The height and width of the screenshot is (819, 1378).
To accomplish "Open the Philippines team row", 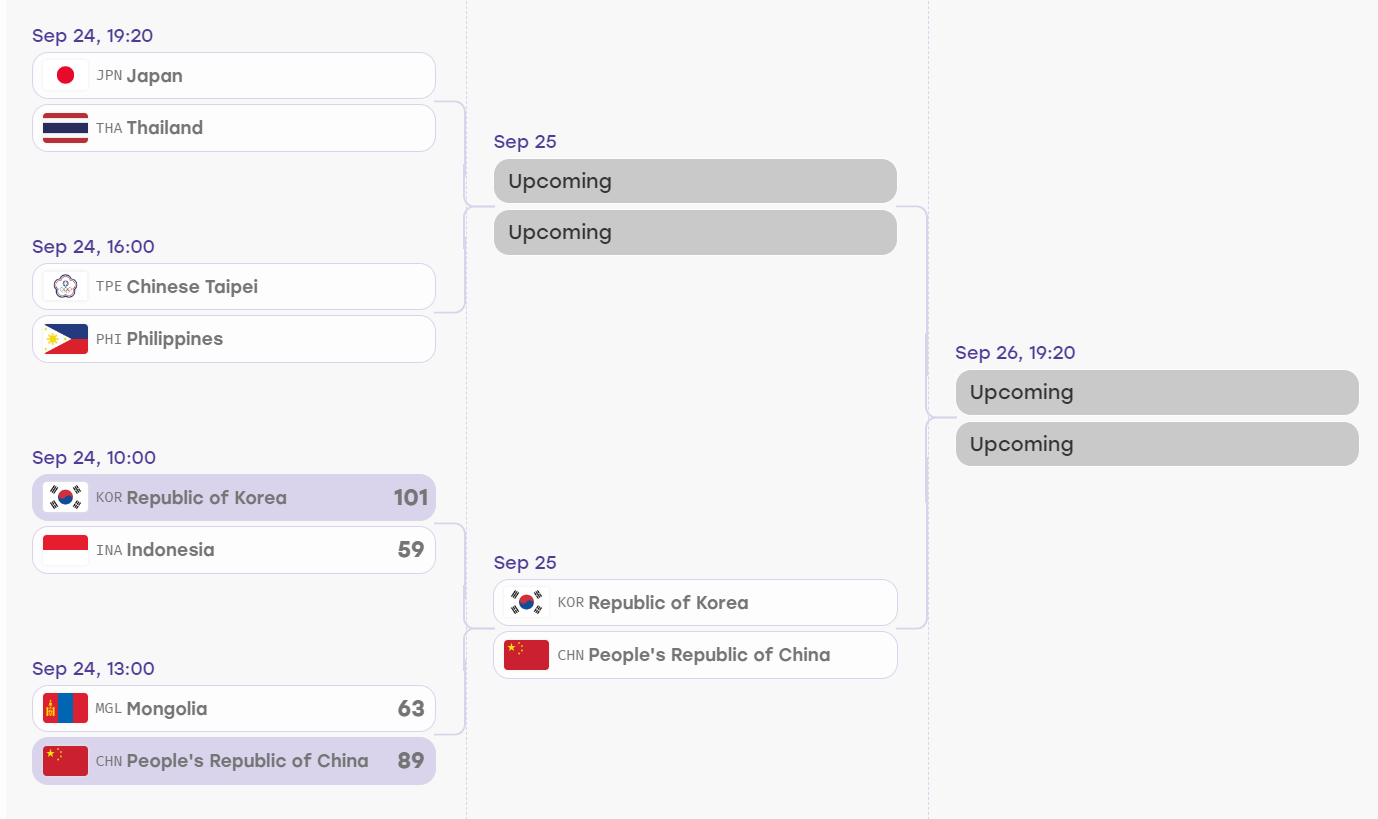I will pos(234,339).
